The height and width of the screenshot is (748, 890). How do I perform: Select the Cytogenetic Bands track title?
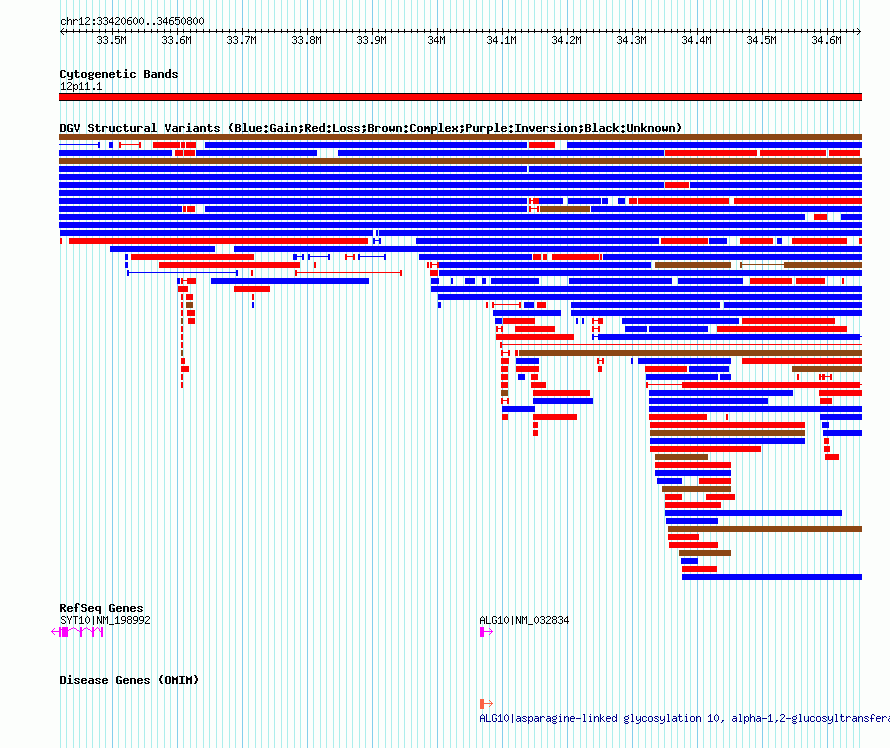tap(119, 74)
